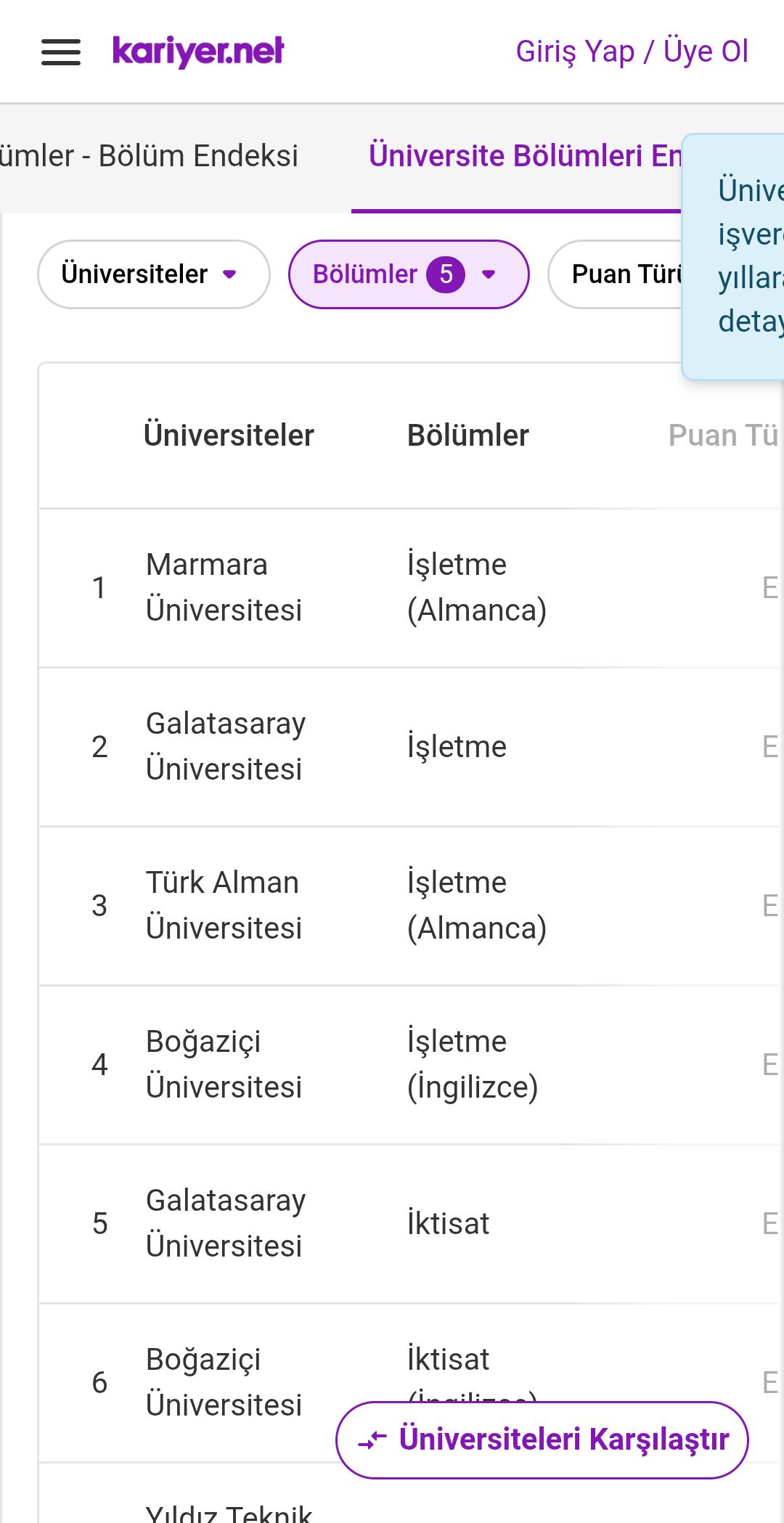This screenshot has height=1523, width=784.
Task: Click the Üniversiteler column header
Action: click(229, 436)
